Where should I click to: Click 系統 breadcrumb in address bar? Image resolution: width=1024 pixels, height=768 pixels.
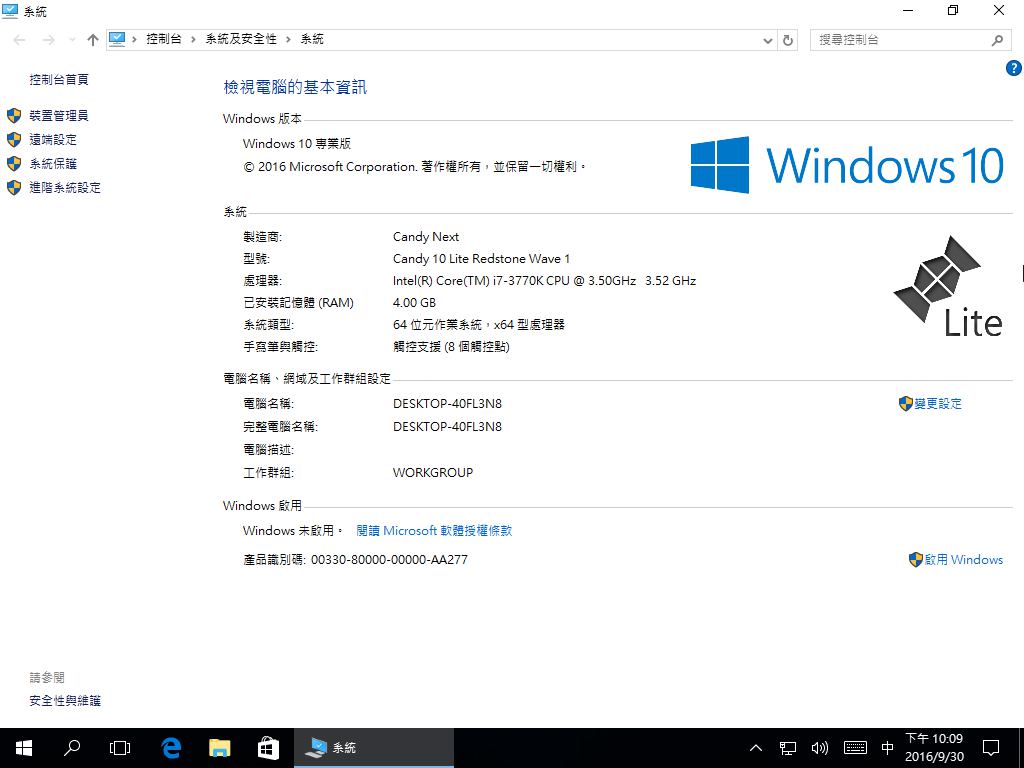point(312,39)
